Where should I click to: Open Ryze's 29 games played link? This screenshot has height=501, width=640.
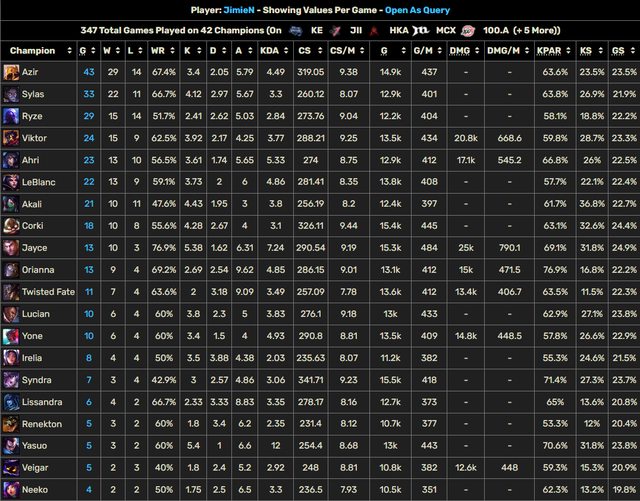pyautogui.click(x=89, y=116)
